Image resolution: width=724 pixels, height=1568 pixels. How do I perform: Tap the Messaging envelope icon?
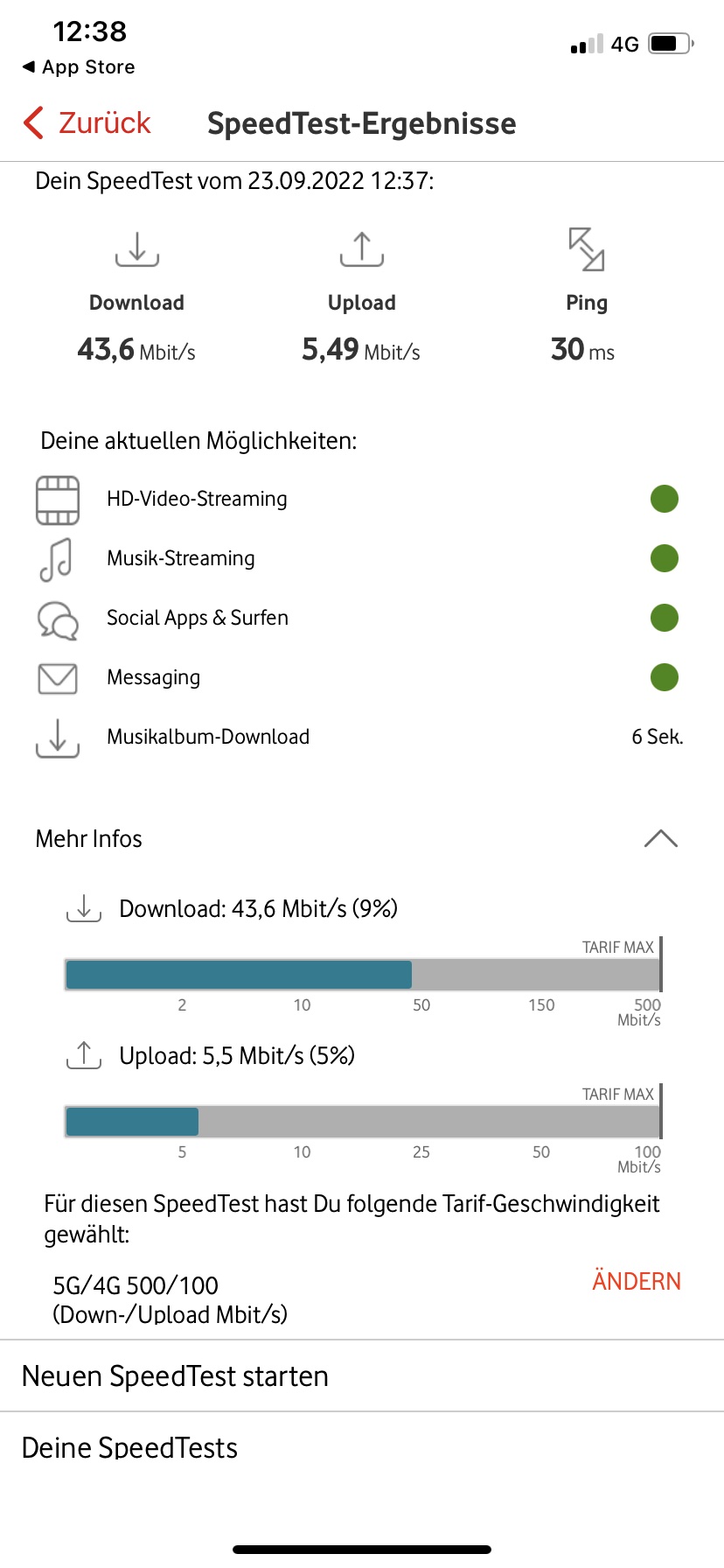[58, 678]
